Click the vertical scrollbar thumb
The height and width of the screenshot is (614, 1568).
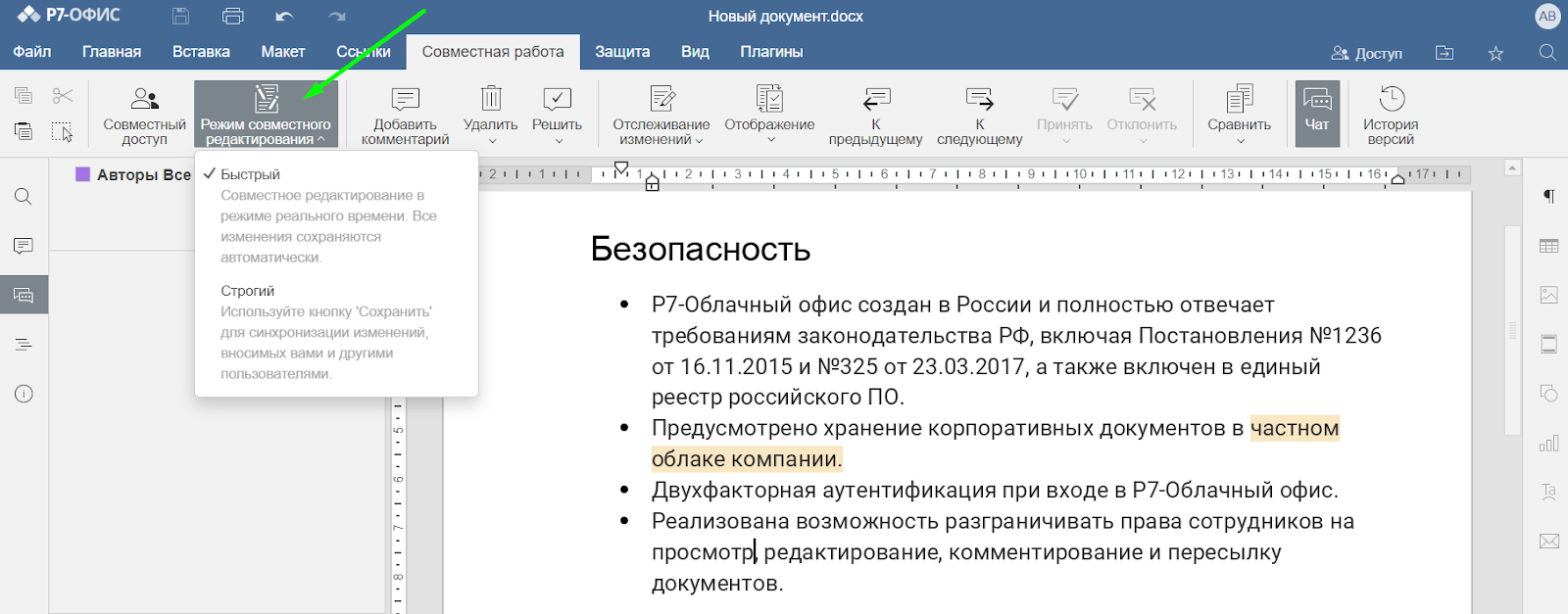1512,330
